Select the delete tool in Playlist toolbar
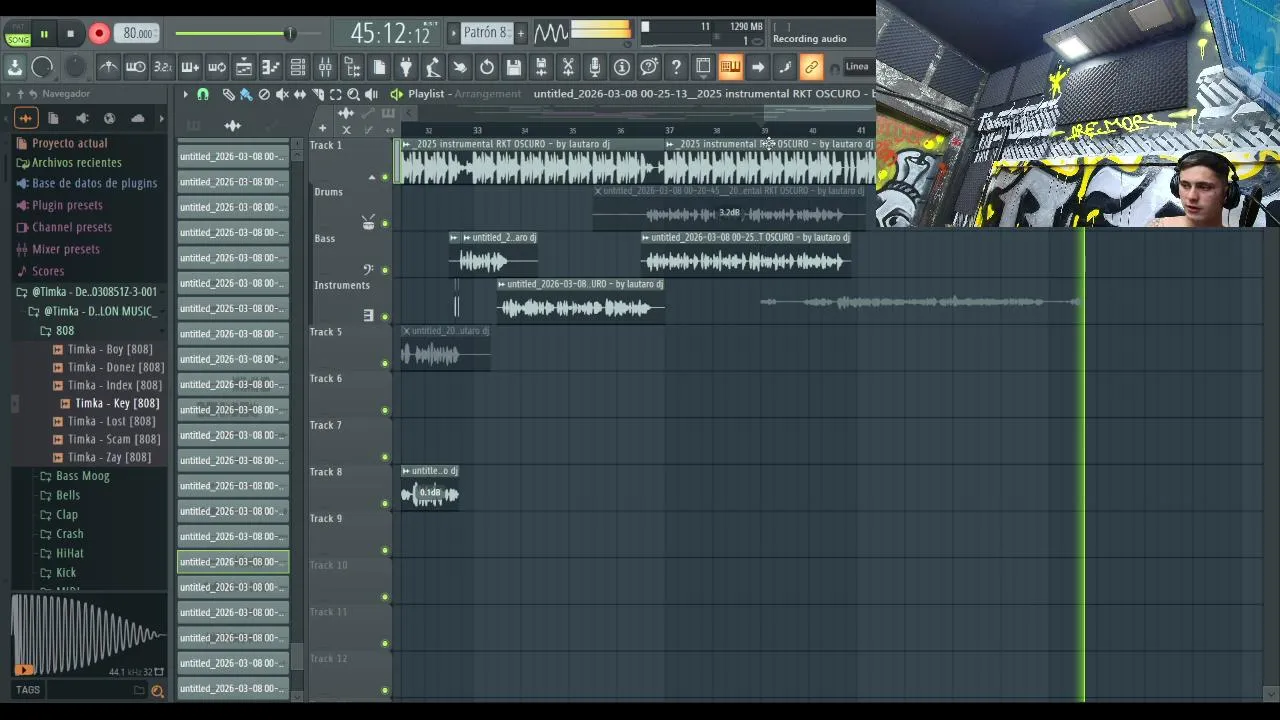The height and width of the screenshot is (720, 1280). 264,94
